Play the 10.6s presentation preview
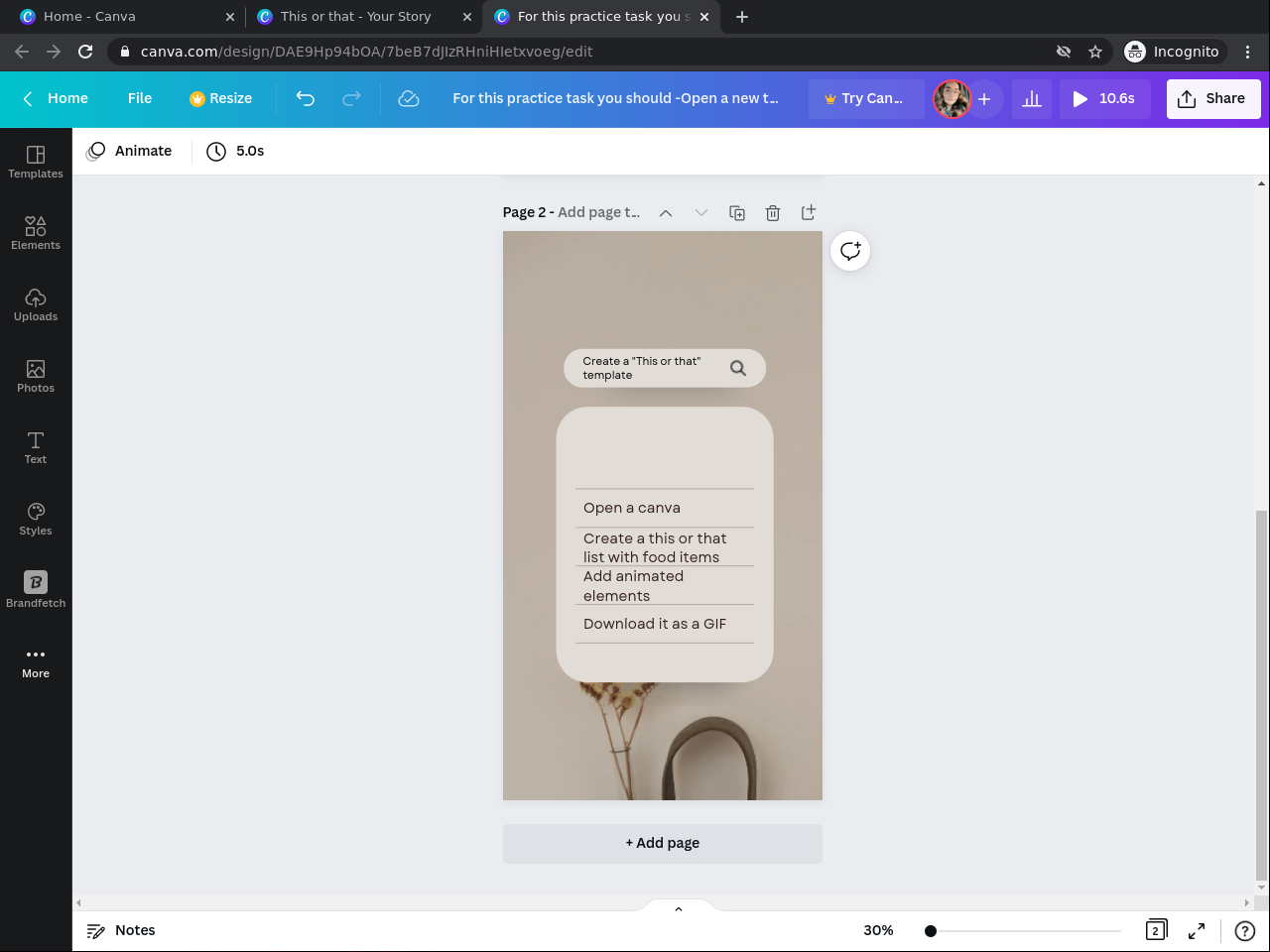 click(1104, 98)
